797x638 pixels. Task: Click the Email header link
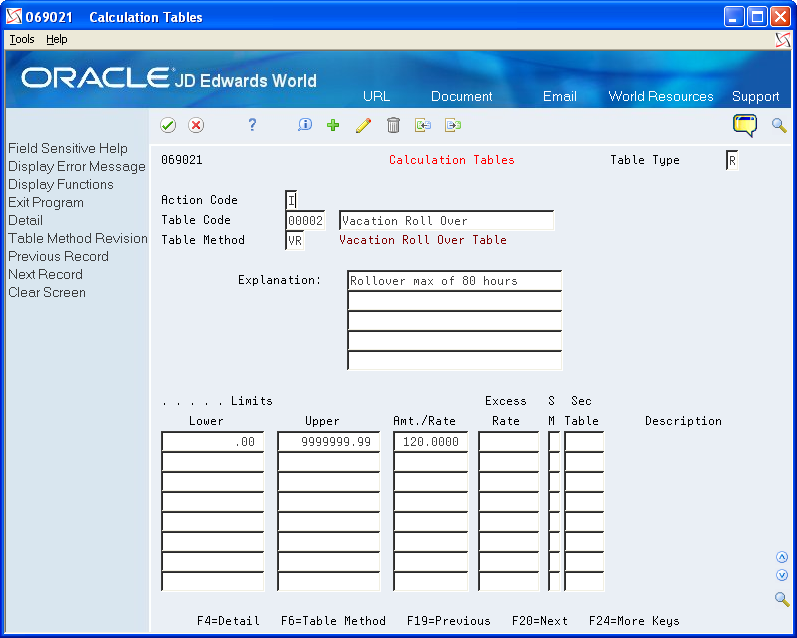pos(560,96)
